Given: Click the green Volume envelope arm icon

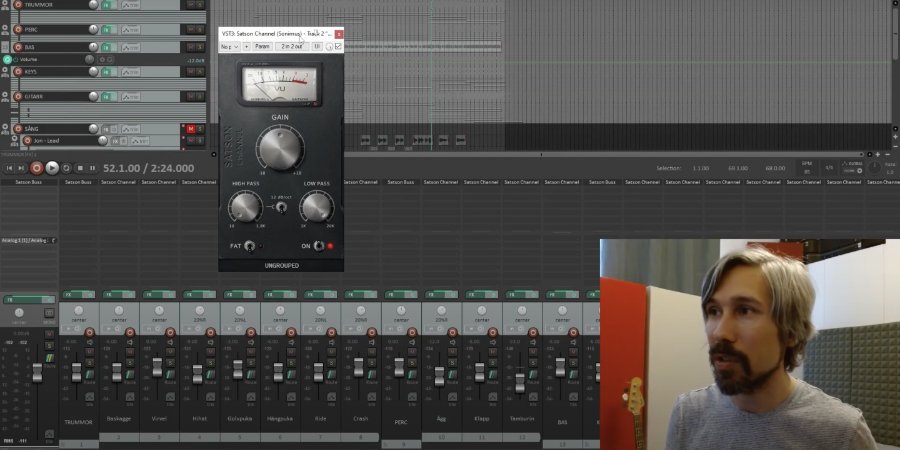Looking at the screenshot, I should (7, 60).
